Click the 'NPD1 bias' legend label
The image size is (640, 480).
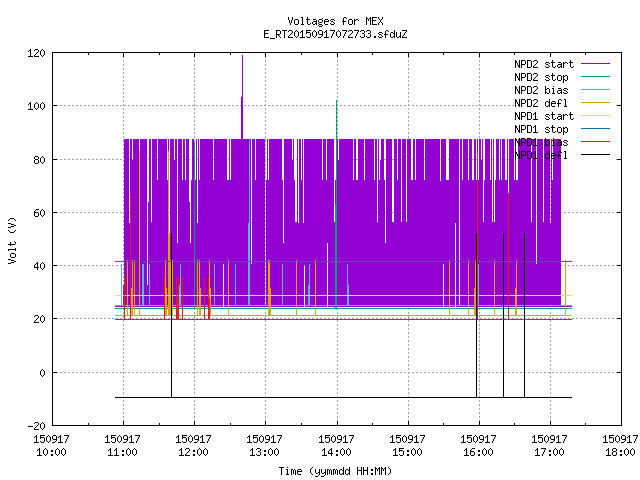(x=541, y=142)
